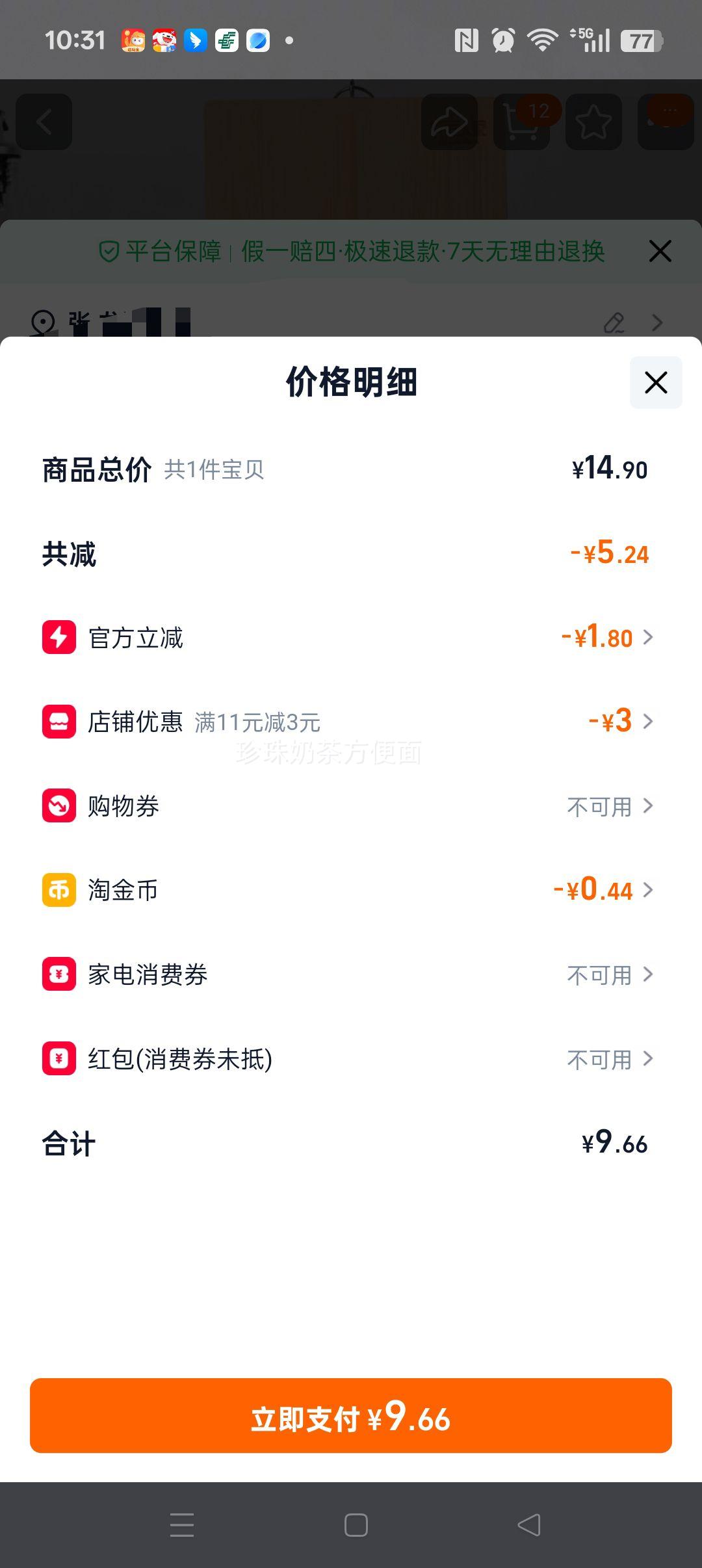Tap the edit address pencil icon
702x1568 pixels.
(x=614, y=322)
